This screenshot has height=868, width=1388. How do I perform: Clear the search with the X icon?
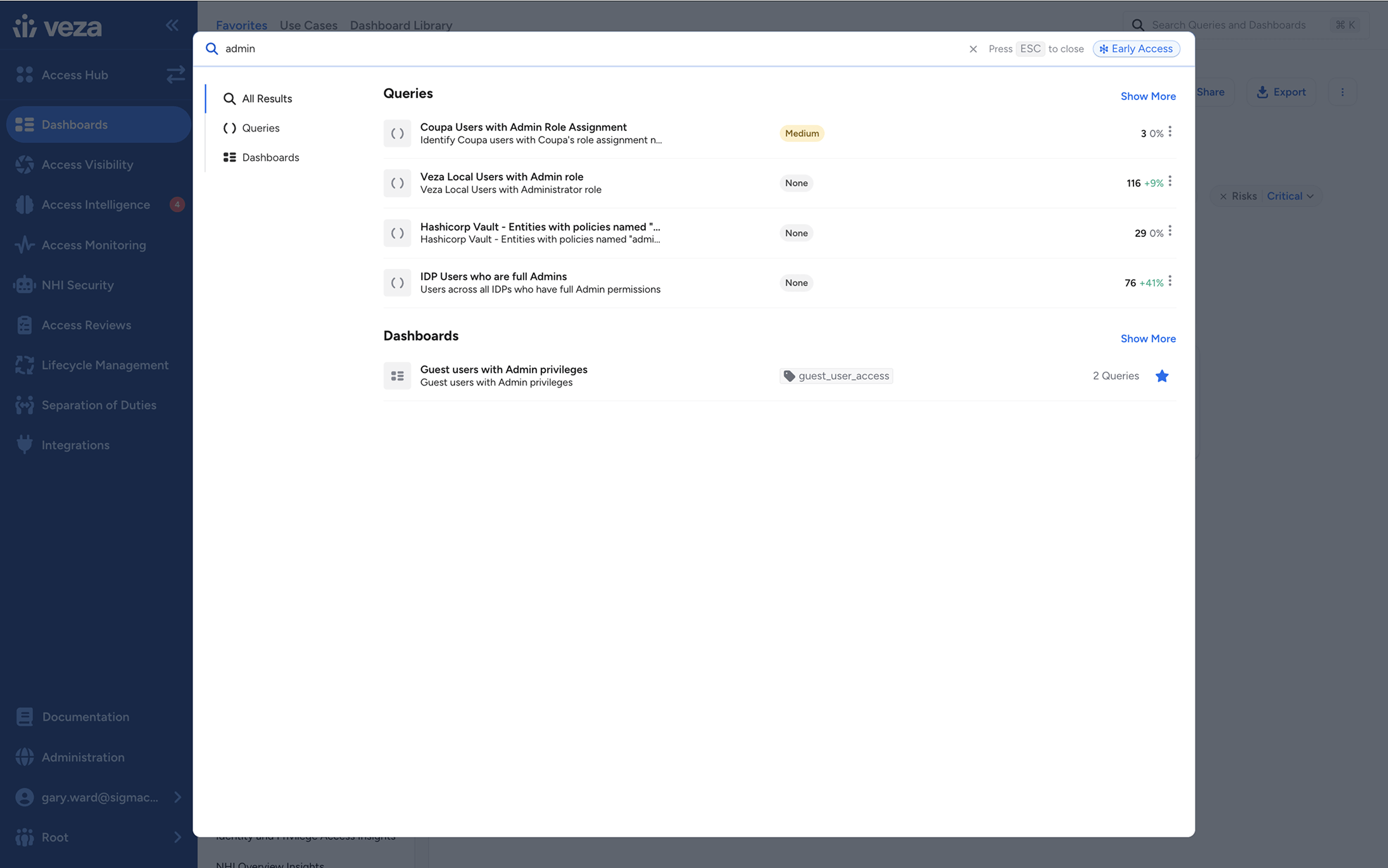(973, 49)
